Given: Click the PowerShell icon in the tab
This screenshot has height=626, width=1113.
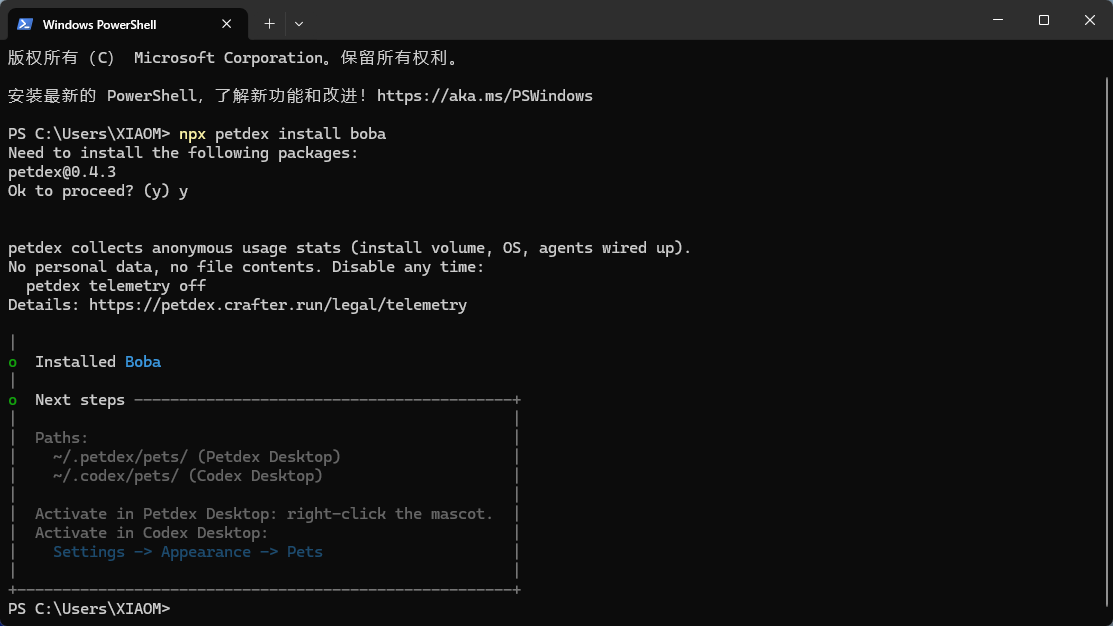Looking at the screenshot, I should click(25, 24).
